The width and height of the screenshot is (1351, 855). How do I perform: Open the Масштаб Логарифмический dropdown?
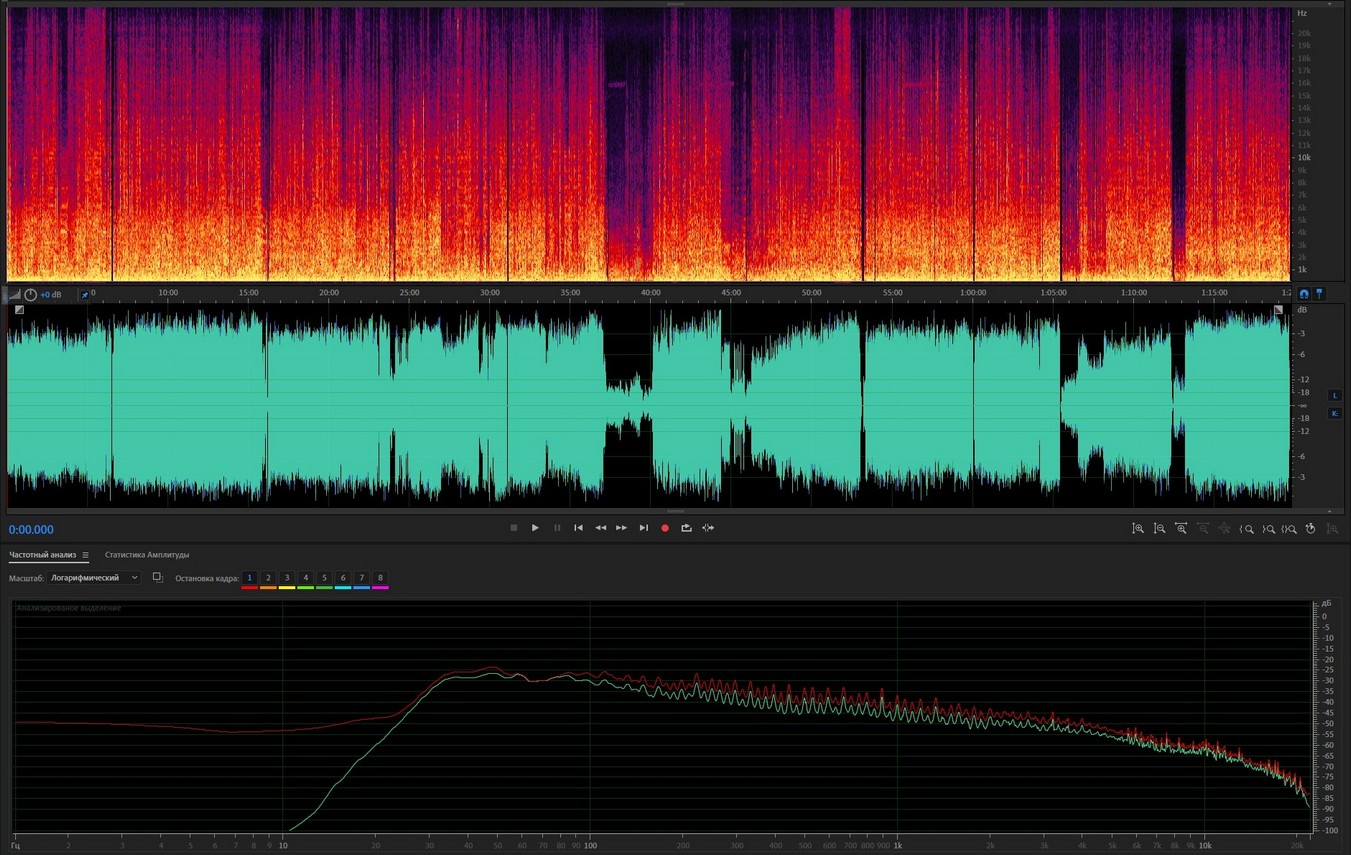pos(95,578)
